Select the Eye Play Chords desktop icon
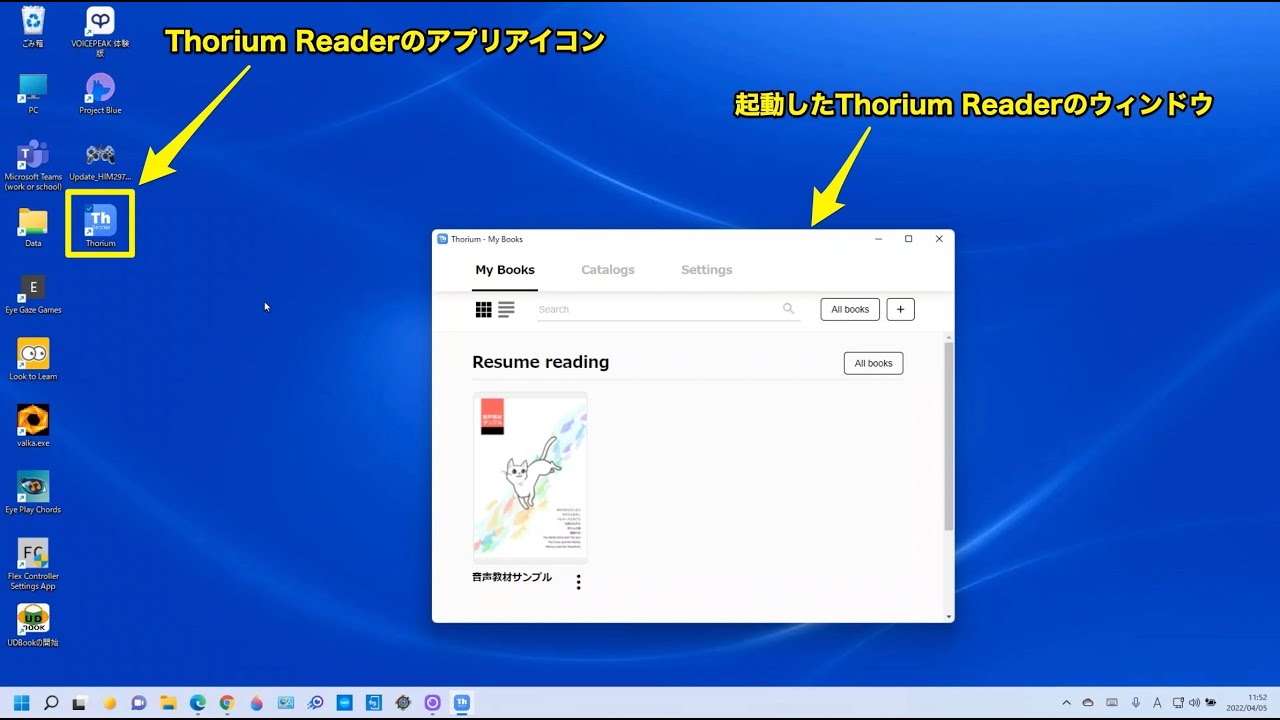The image size is (1280, 720). coord(33,493)
